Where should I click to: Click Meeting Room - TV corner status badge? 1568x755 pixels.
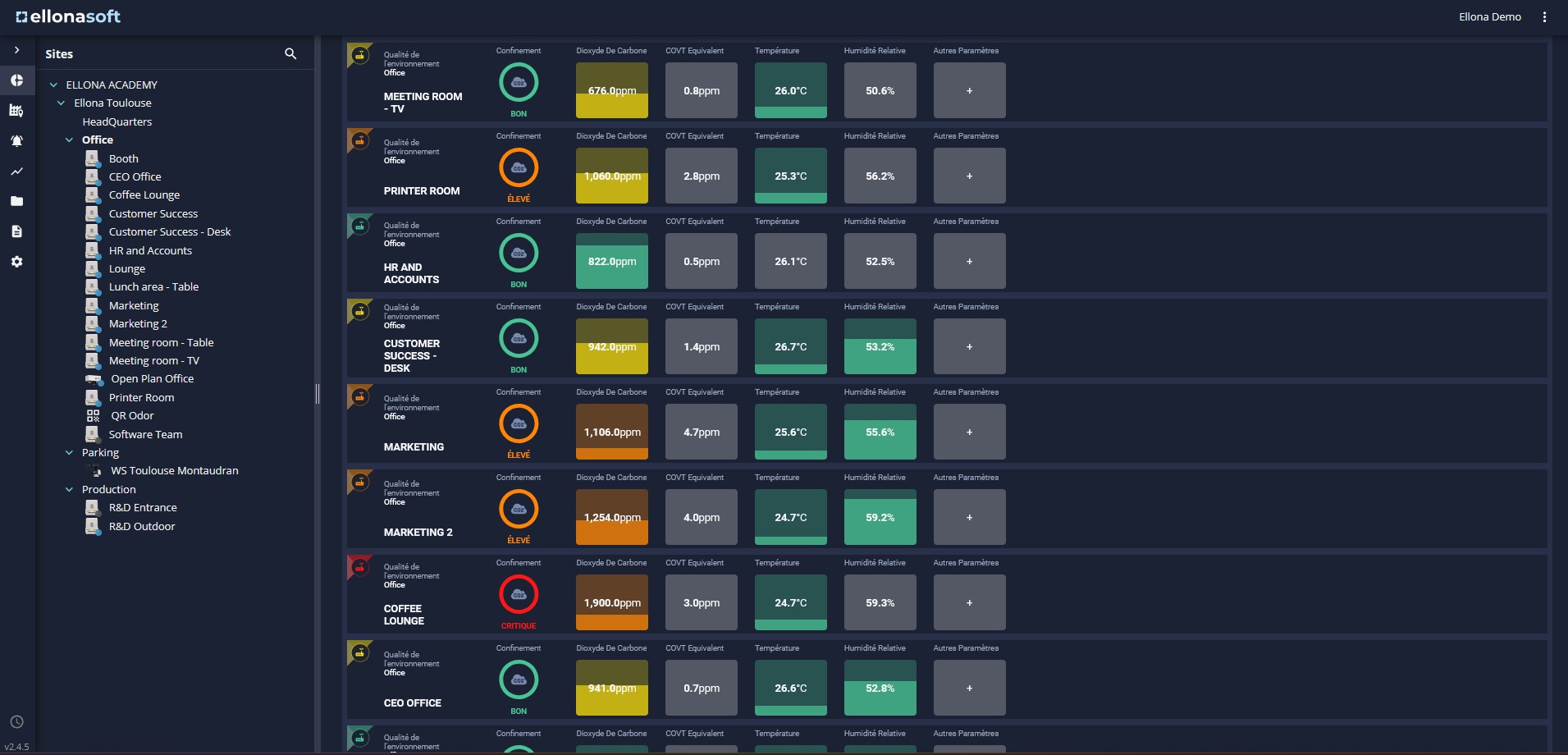click(359, 55)
